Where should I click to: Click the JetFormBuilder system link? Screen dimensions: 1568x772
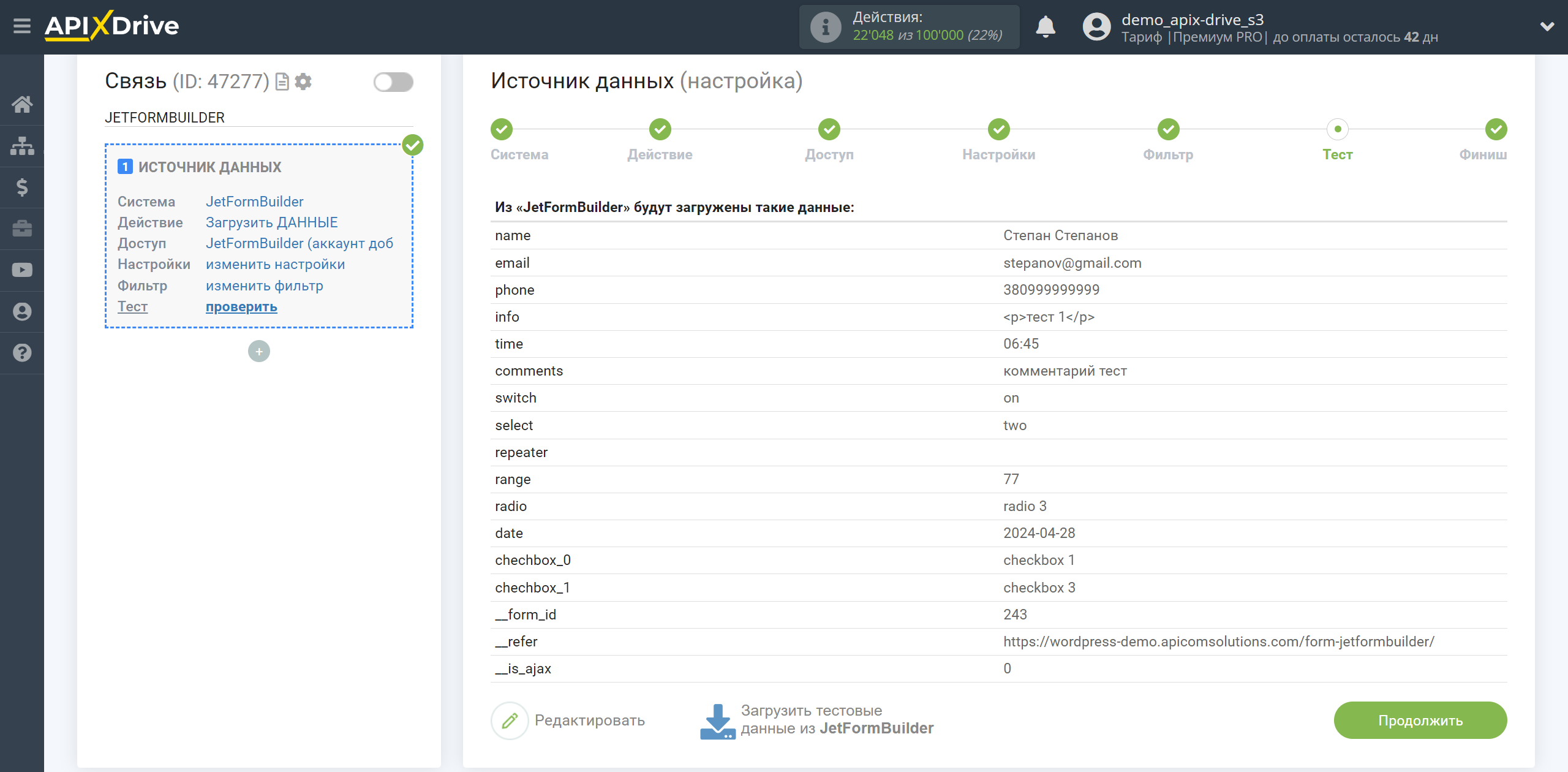(x=254, y=202)
